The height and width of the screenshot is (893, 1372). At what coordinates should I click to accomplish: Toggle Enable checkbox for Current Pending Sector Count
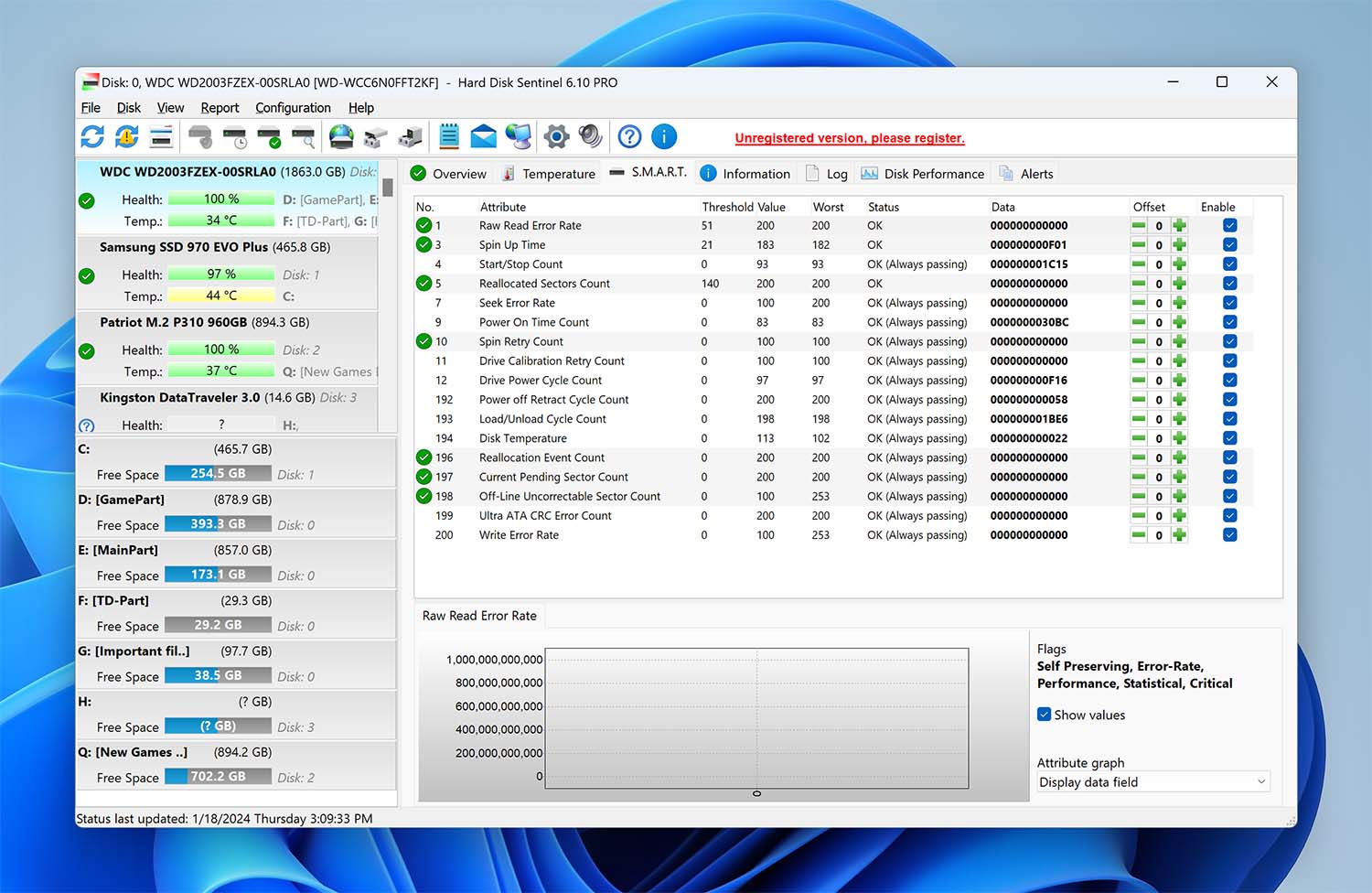pyautogui.click(x=1229, y=477)
